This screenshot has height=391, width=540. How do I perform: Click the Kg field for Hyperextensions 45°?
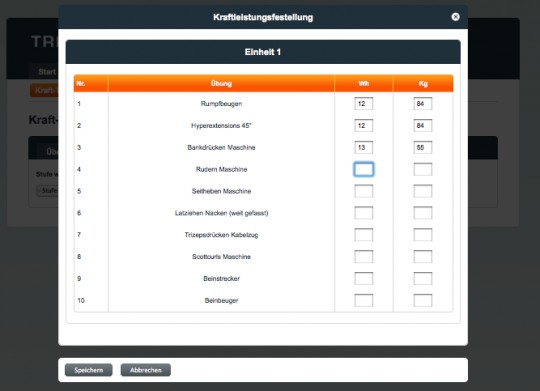pos(423,125)
